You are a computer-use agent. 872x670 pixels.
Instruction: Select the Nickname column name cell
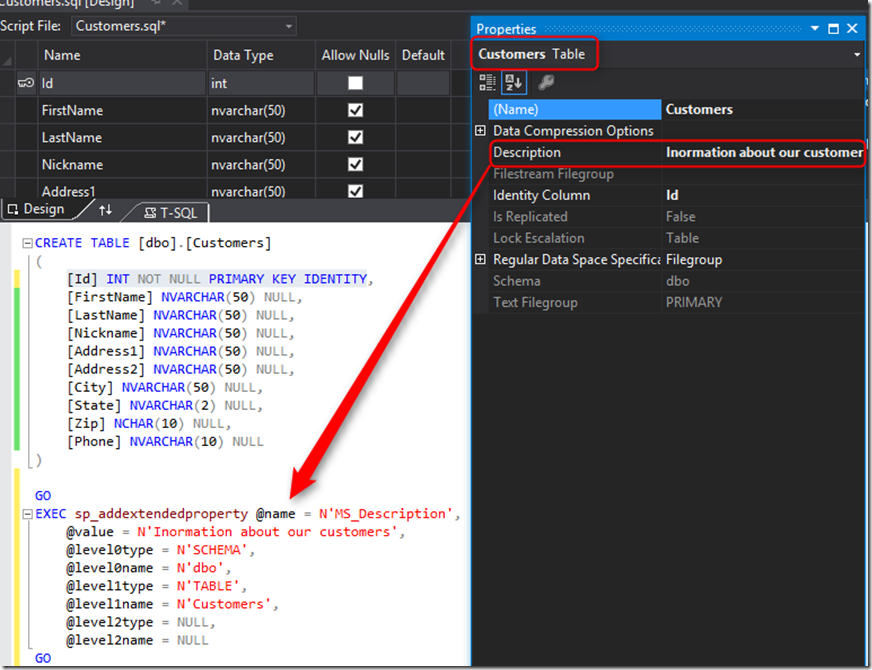coord(122,165)
